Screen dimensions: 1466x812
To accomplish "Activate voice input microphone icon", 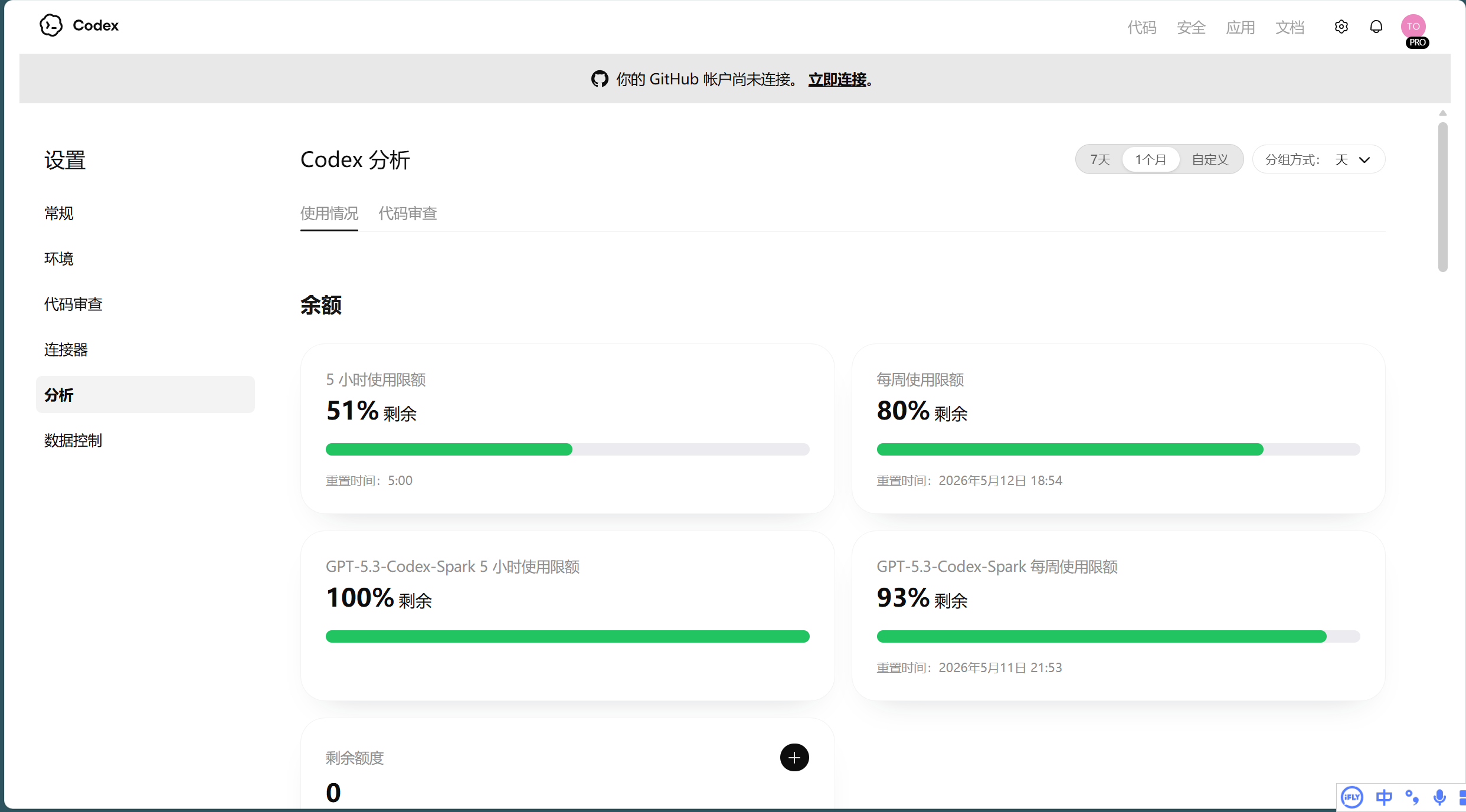I will tap(1440, 797).
